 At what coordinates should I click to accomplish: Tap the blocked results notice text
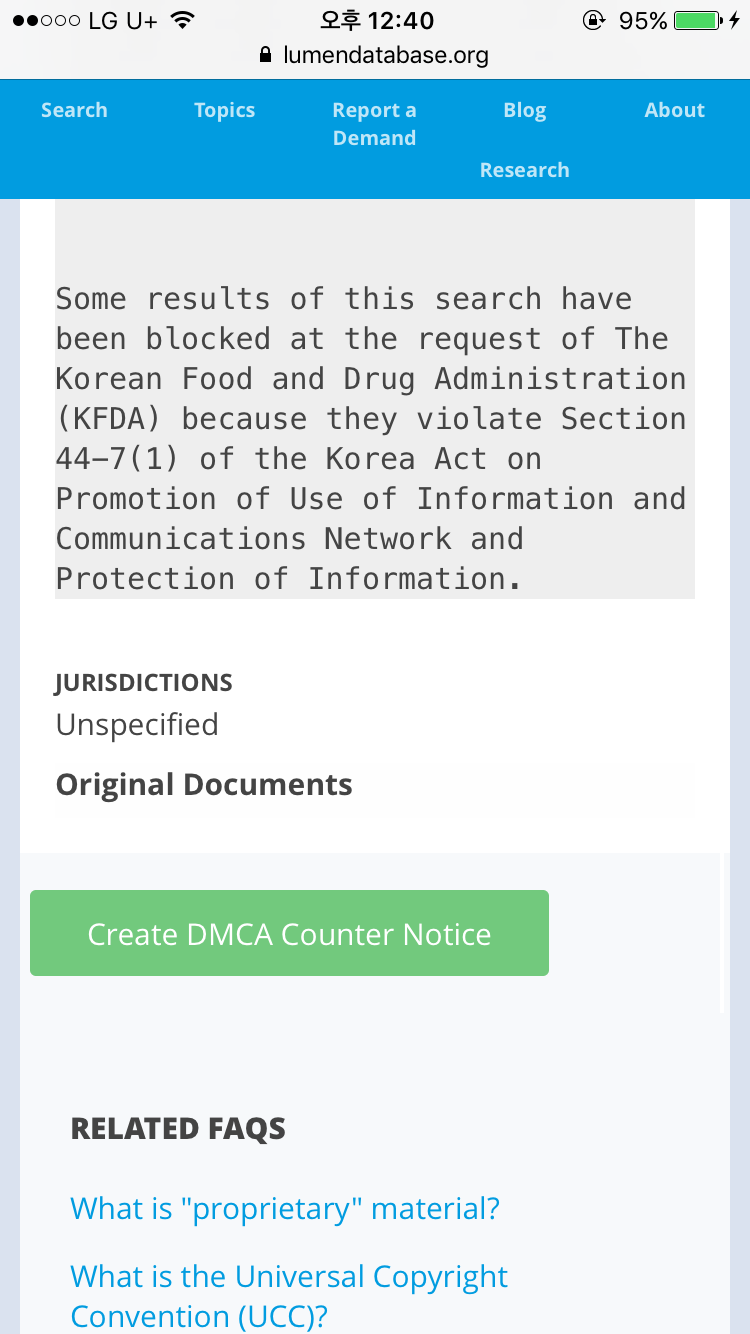372,438
